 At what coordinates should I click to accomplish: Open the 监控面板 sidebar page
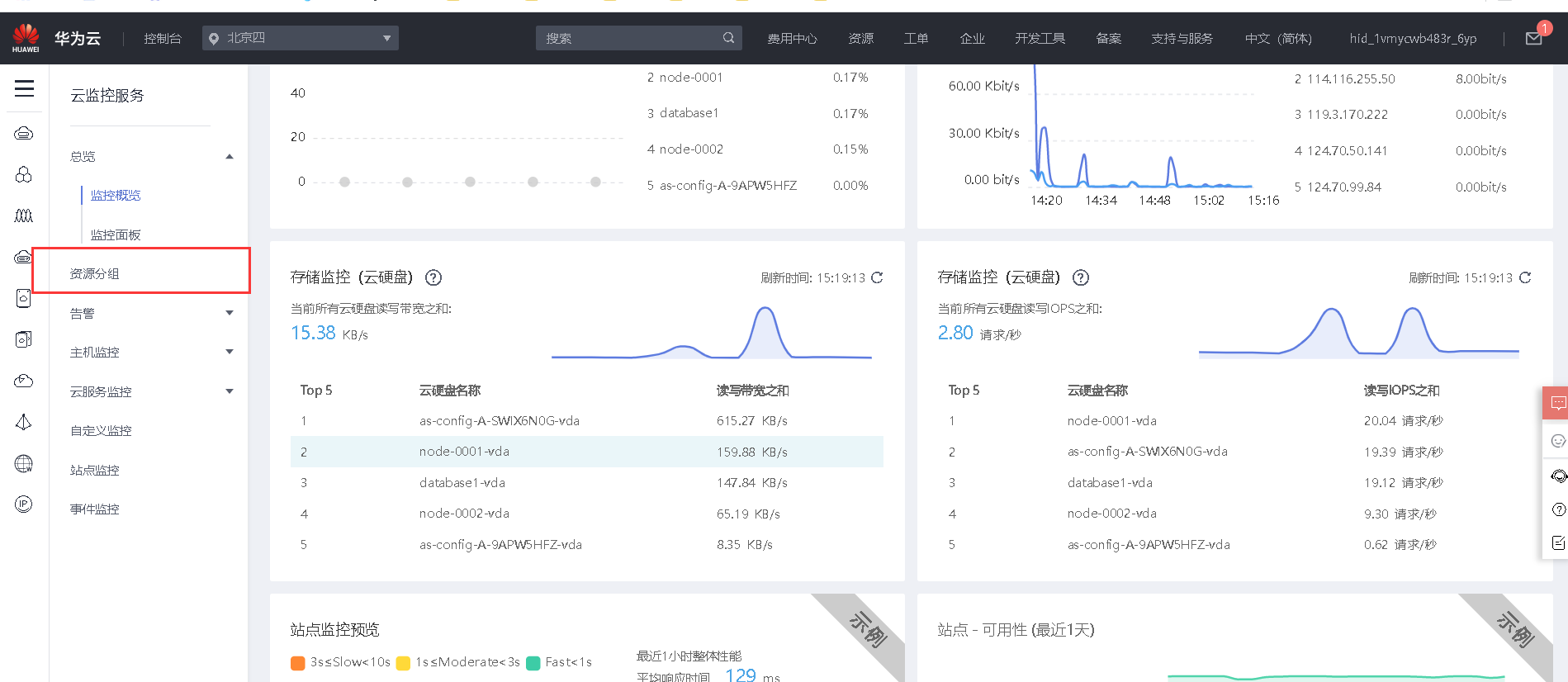pos(116,235)
